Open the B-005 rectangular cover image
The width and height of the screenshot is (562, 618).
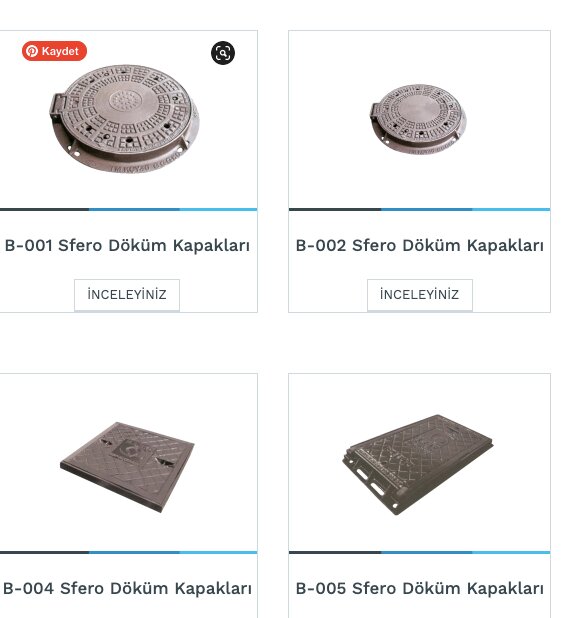click(418, 465)
